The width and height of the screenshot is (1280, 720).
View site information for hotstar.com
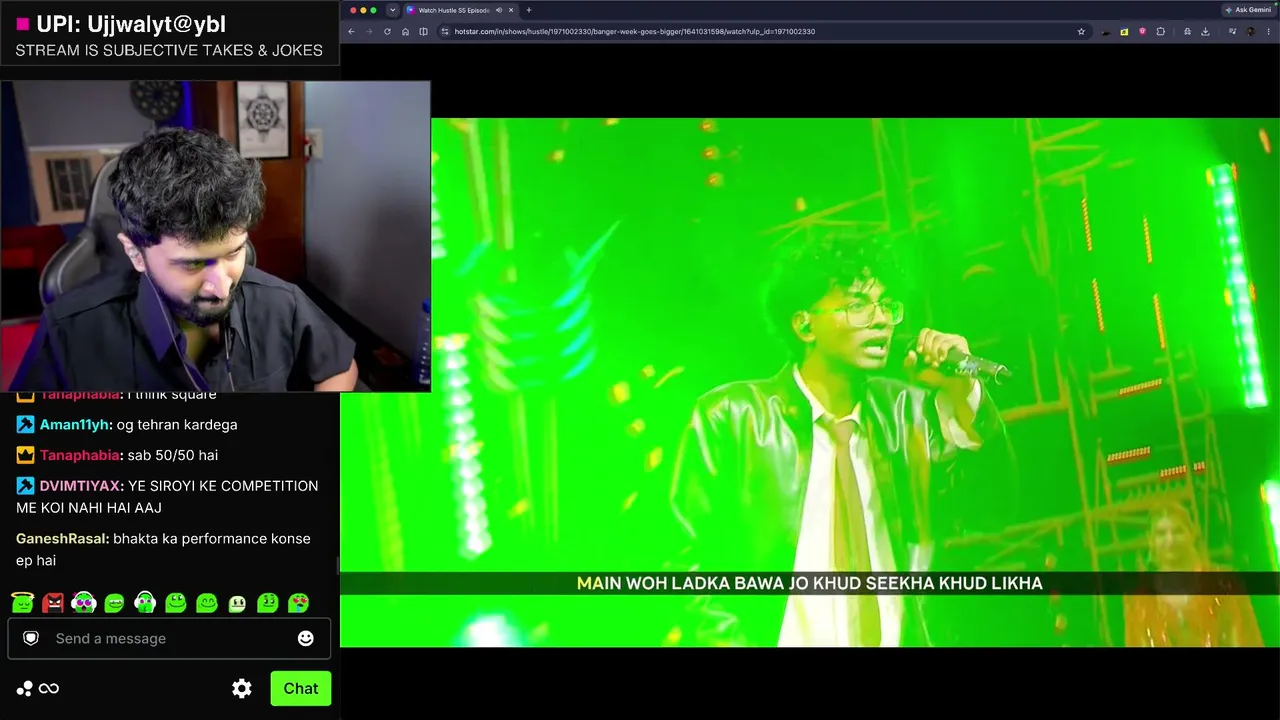pos(446,31)
